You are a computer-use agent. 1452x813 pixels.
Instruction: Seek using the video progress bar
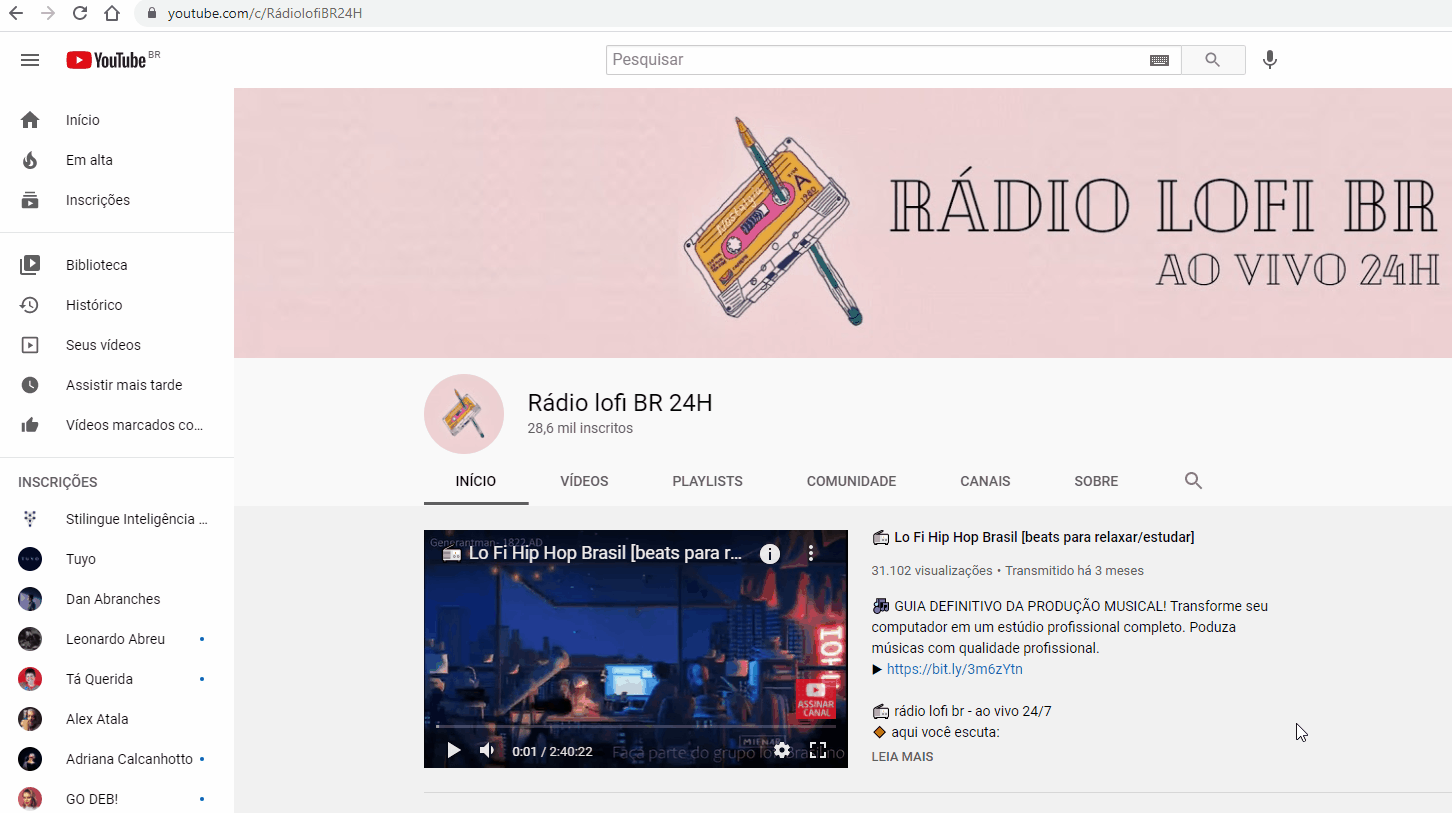[x=635, y=727]
